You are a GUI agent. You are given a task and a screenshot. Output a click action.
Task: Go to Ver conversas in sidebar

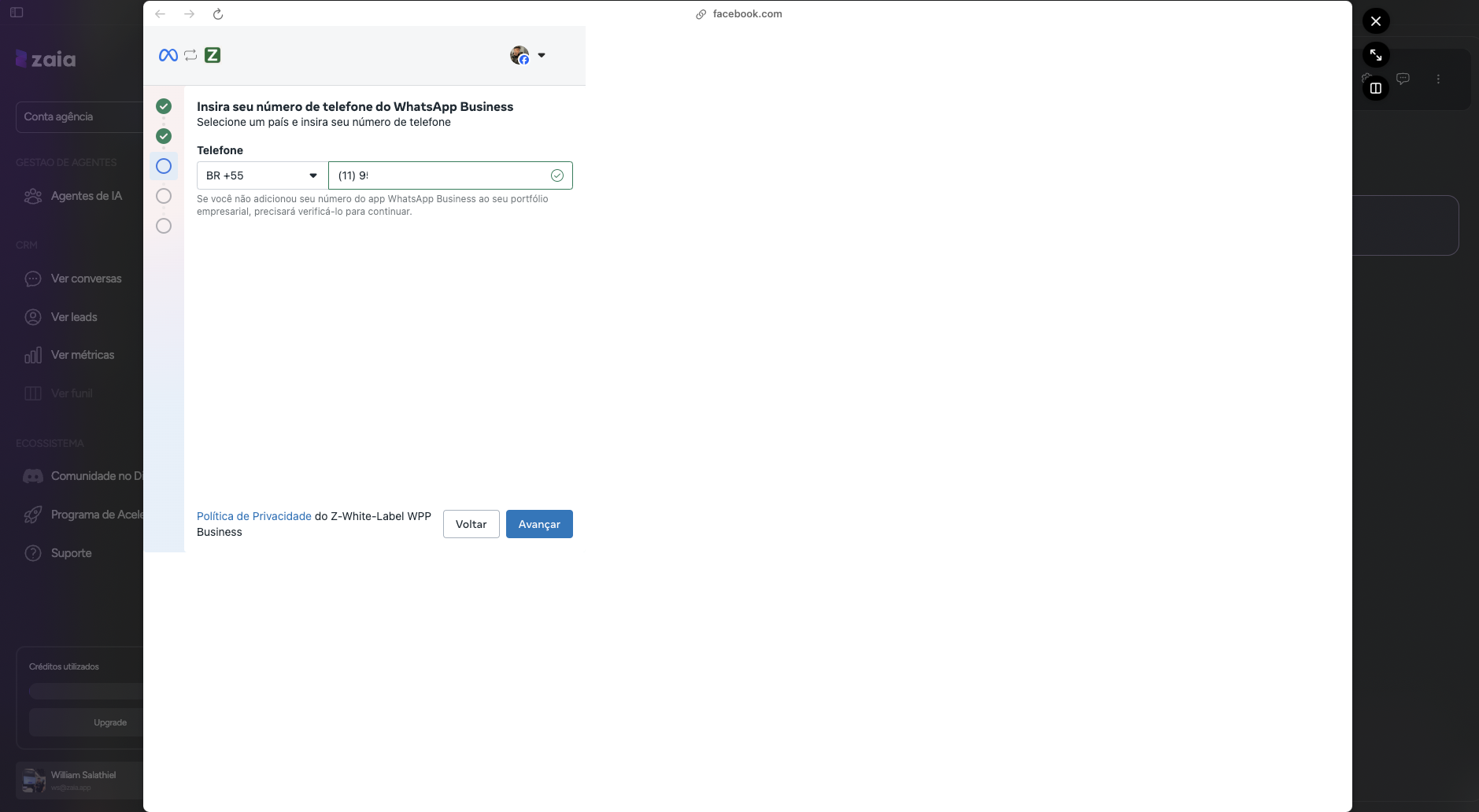coord(86,279)
